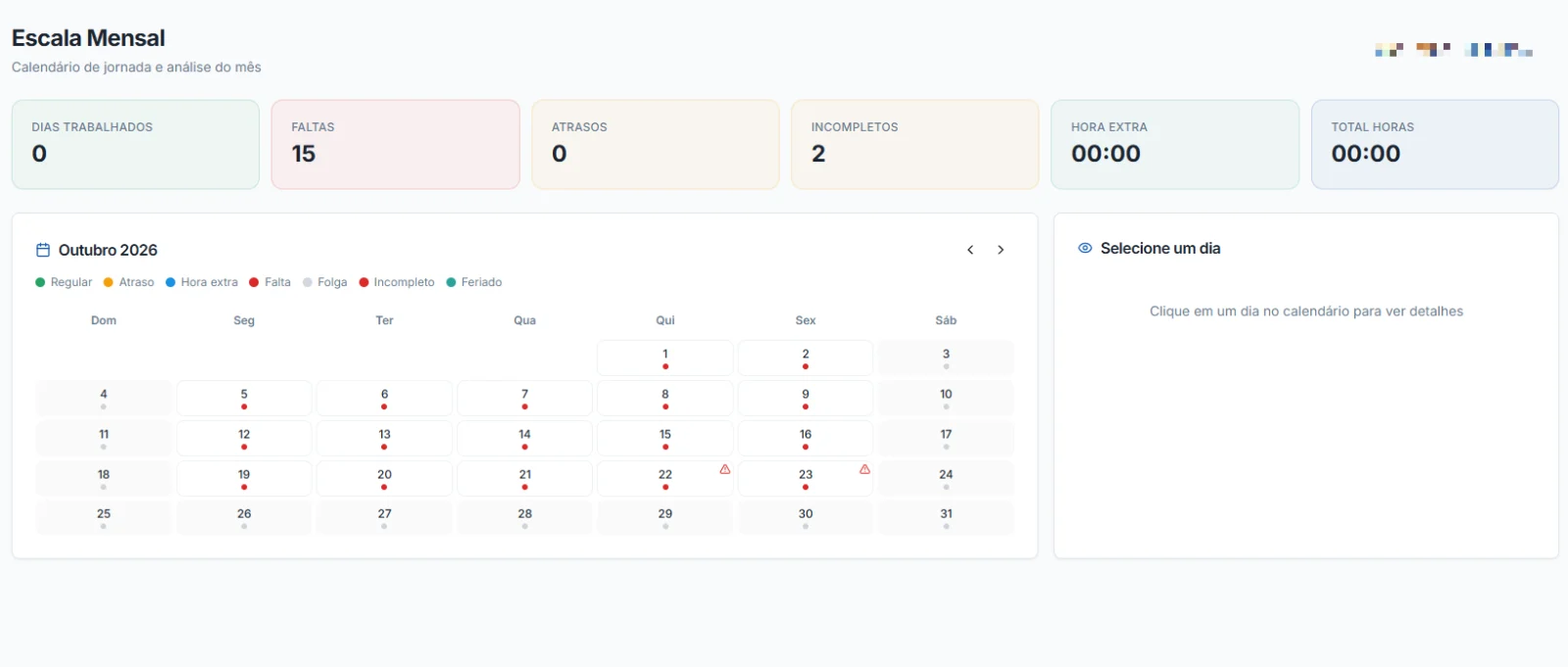
Task: Click the Faltas card showing 15
Action: coord(396,144)
